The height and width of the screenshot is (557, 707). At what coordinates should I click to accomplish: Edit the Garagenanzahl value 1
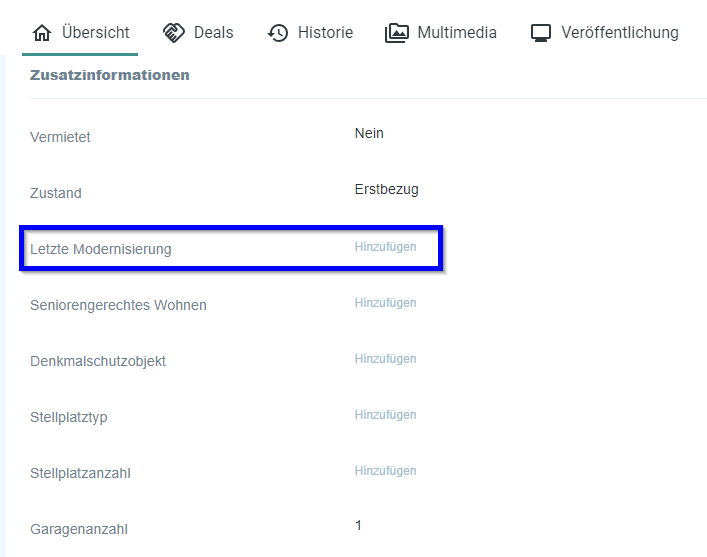click(x=358, y=526)
